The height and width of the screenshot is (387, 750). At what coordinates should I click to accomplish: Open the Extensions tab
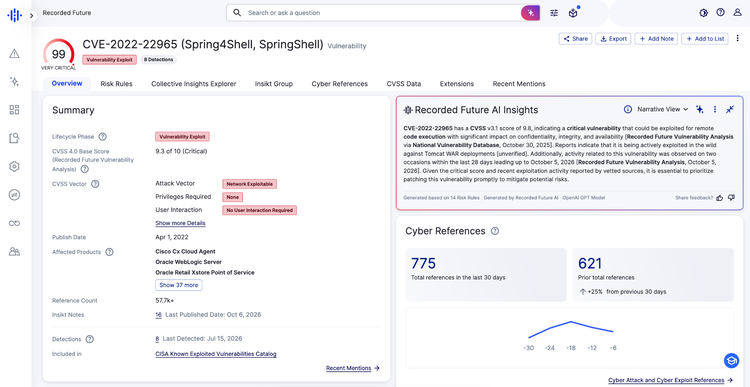(457, 84)
